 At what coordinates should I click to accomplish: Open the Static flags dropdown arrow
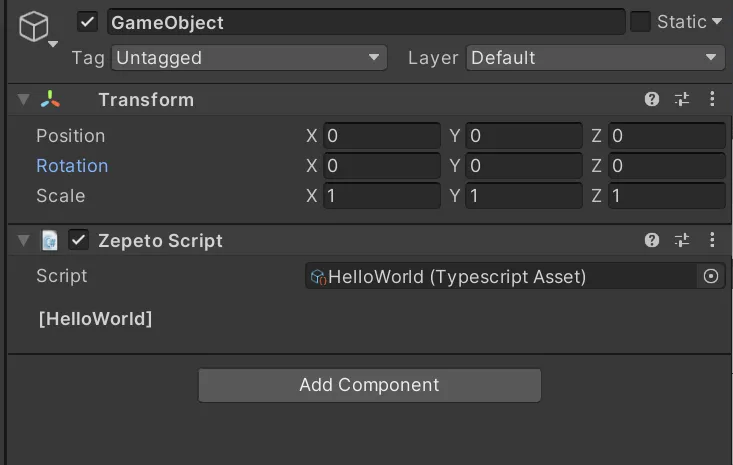[717, 21]
